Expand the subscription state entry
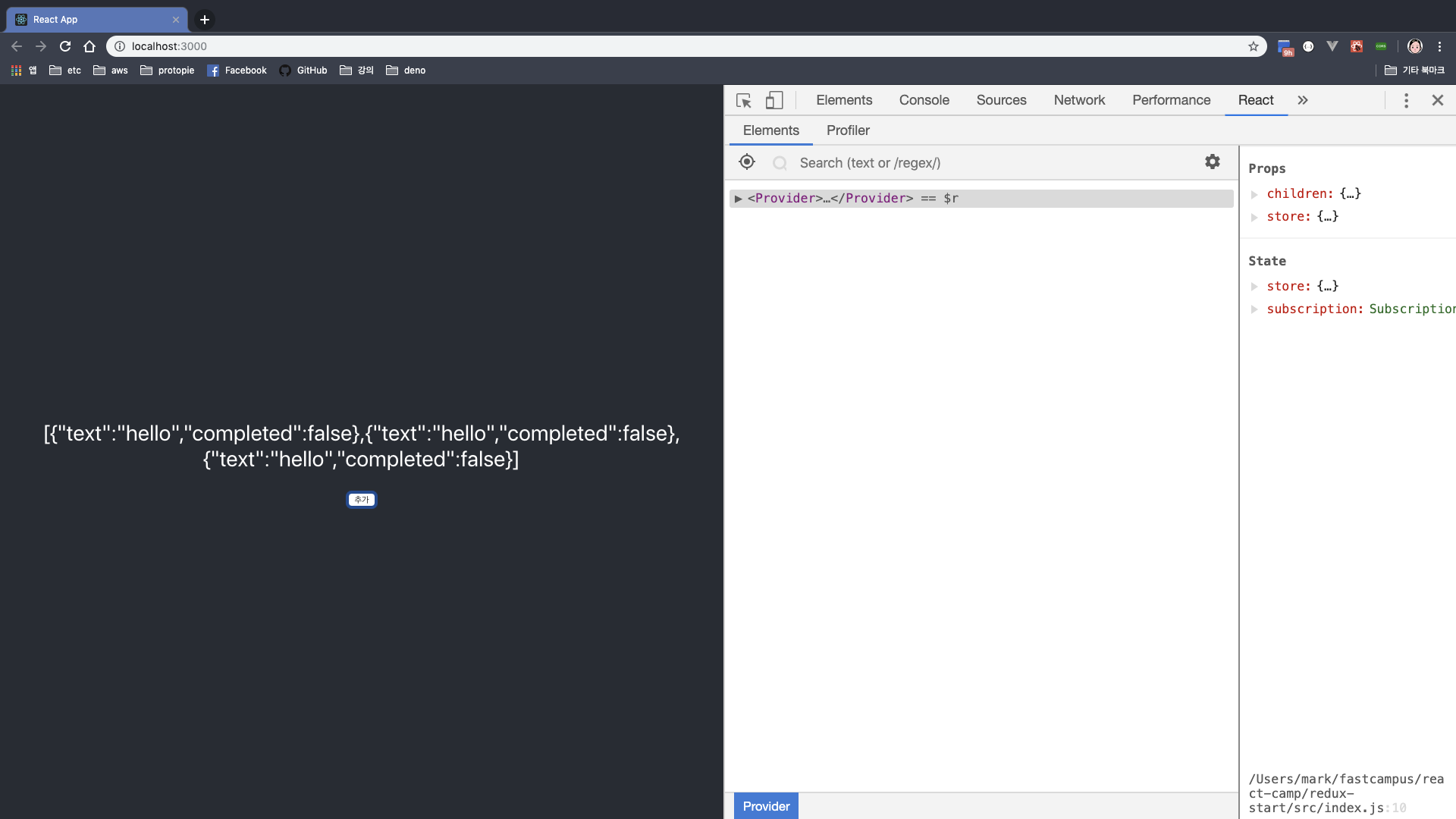 pyautogui.click(x=1254, y=309)
